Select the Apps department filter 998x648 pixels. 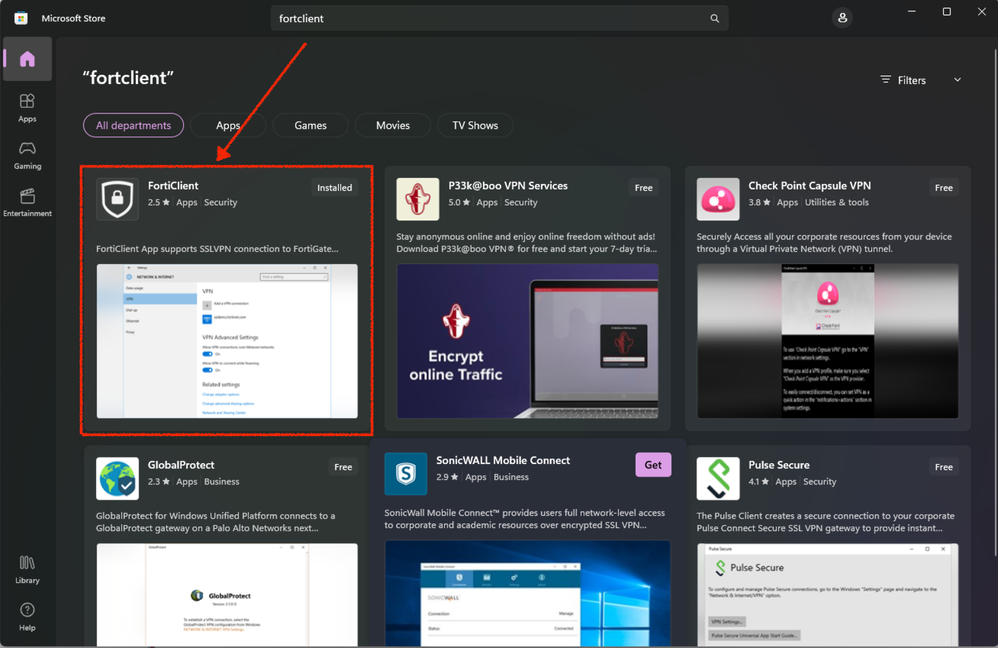228,125
